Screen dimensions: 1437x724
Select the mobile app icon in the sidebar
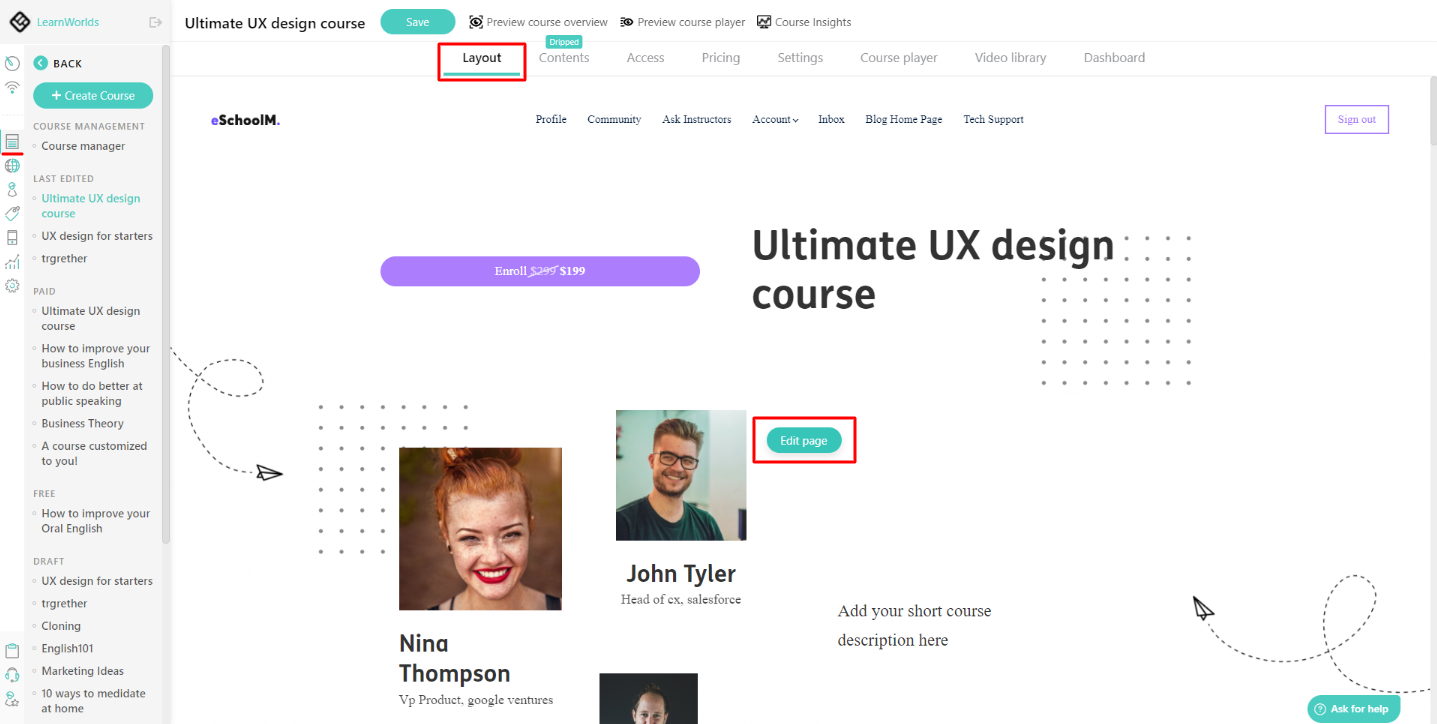pyautogui.click(x=12, y=237)
